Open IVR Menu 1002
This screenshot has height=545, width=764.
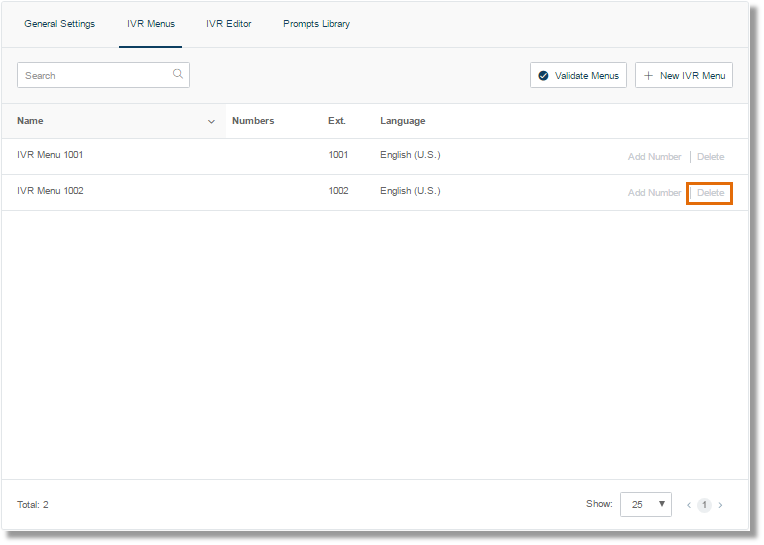tap(50, 191)
